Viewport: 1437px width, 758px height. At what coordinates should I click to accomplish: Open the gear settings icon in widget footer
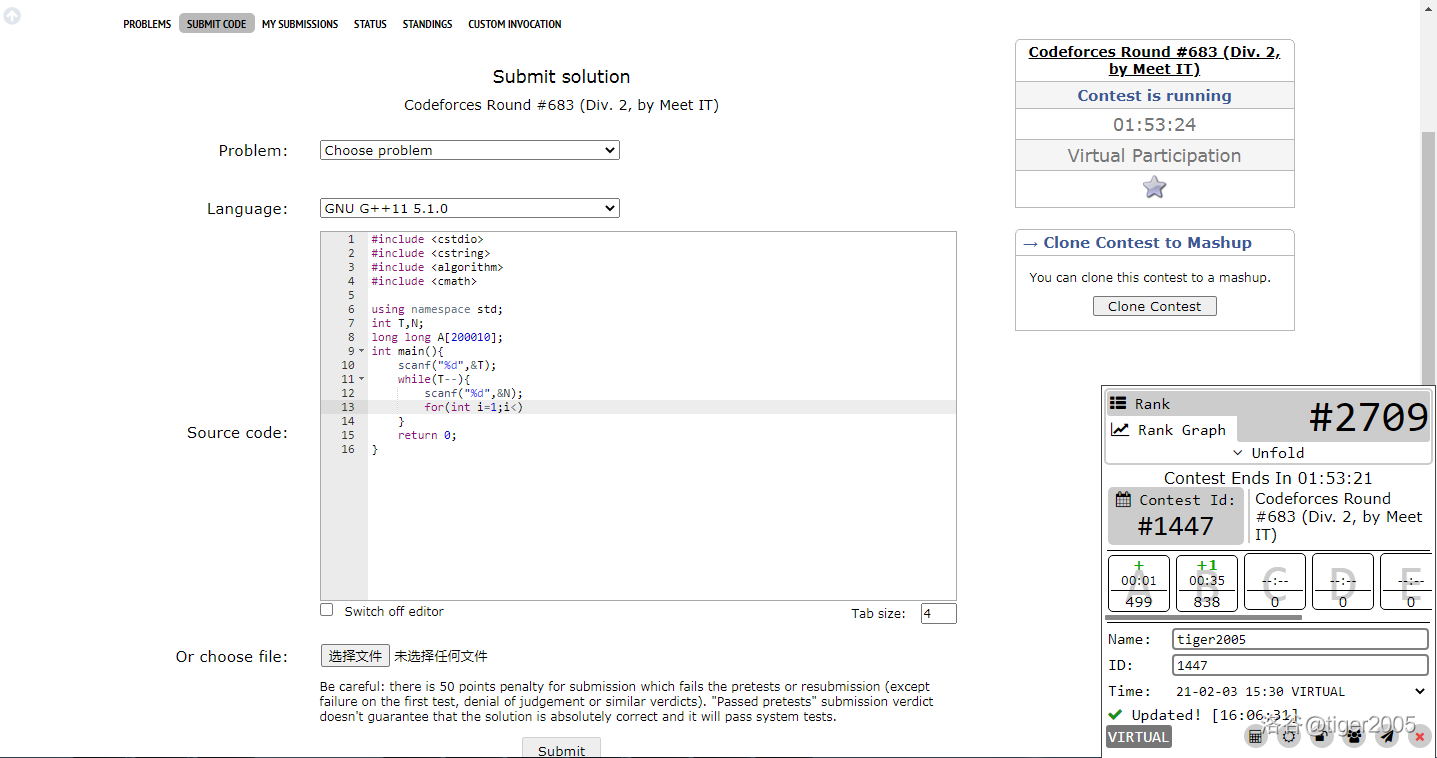pyautogui.click(x=1289, y=736)
